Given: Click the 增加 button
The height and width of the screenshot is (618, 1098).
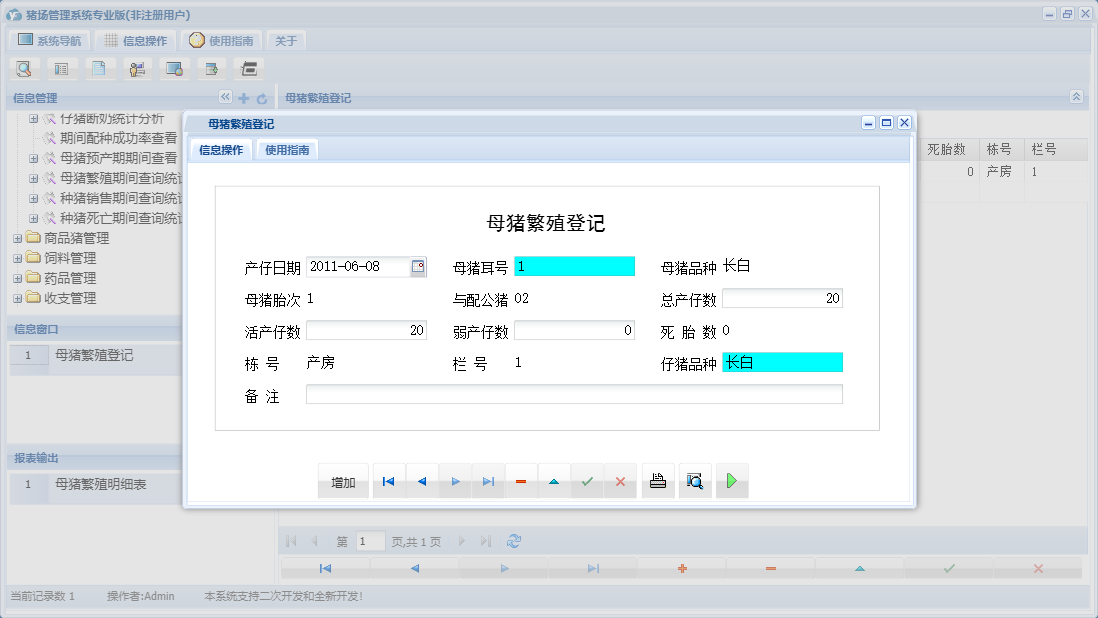Looking at the screenshot, I should pos(343,481).
